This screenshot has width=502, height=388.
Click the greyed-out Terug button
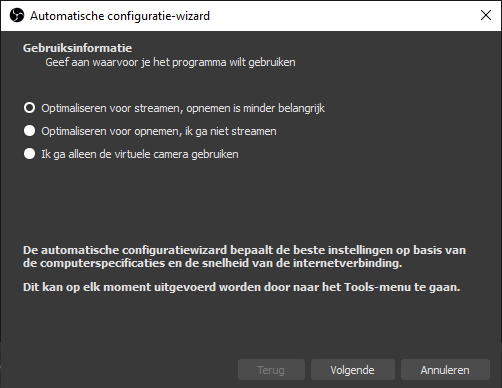pos(271,370)
